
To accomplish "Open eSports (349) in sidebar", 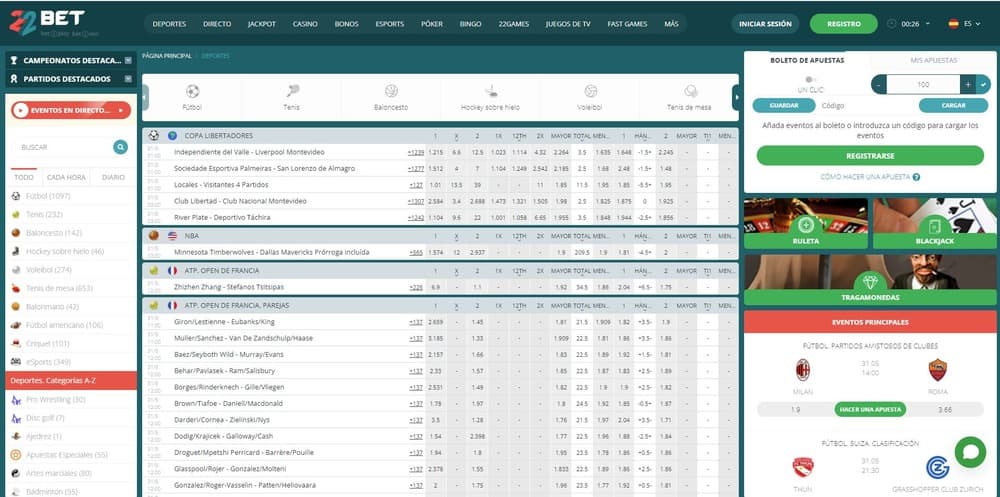I will click(x=48, y=362).
